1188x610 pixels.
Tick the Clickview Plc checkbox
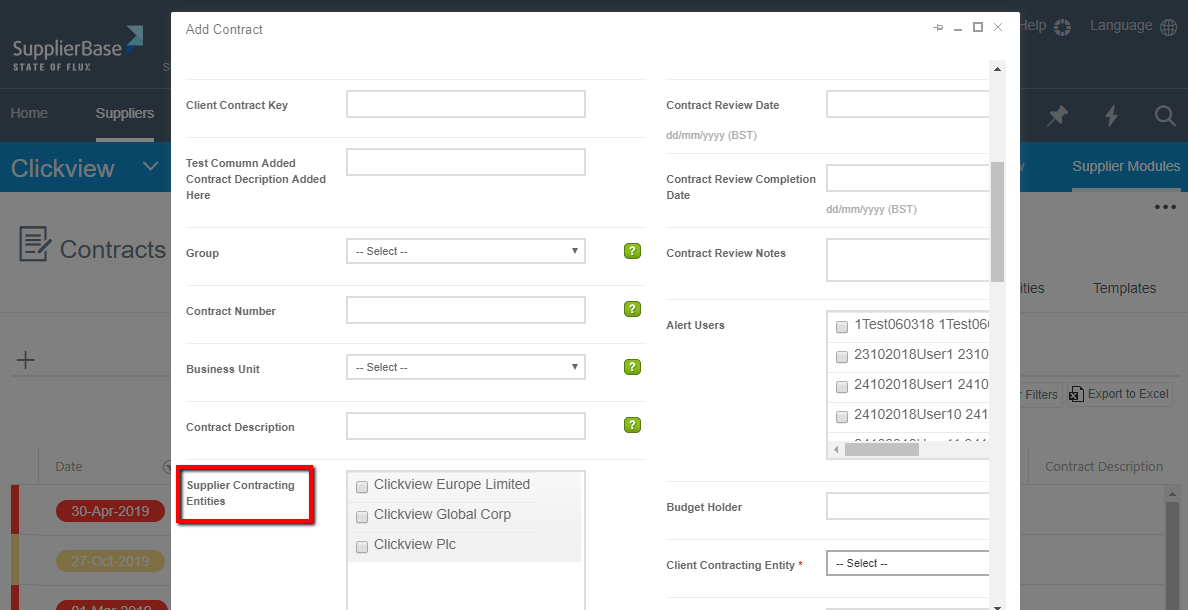(x=361, y=547)
